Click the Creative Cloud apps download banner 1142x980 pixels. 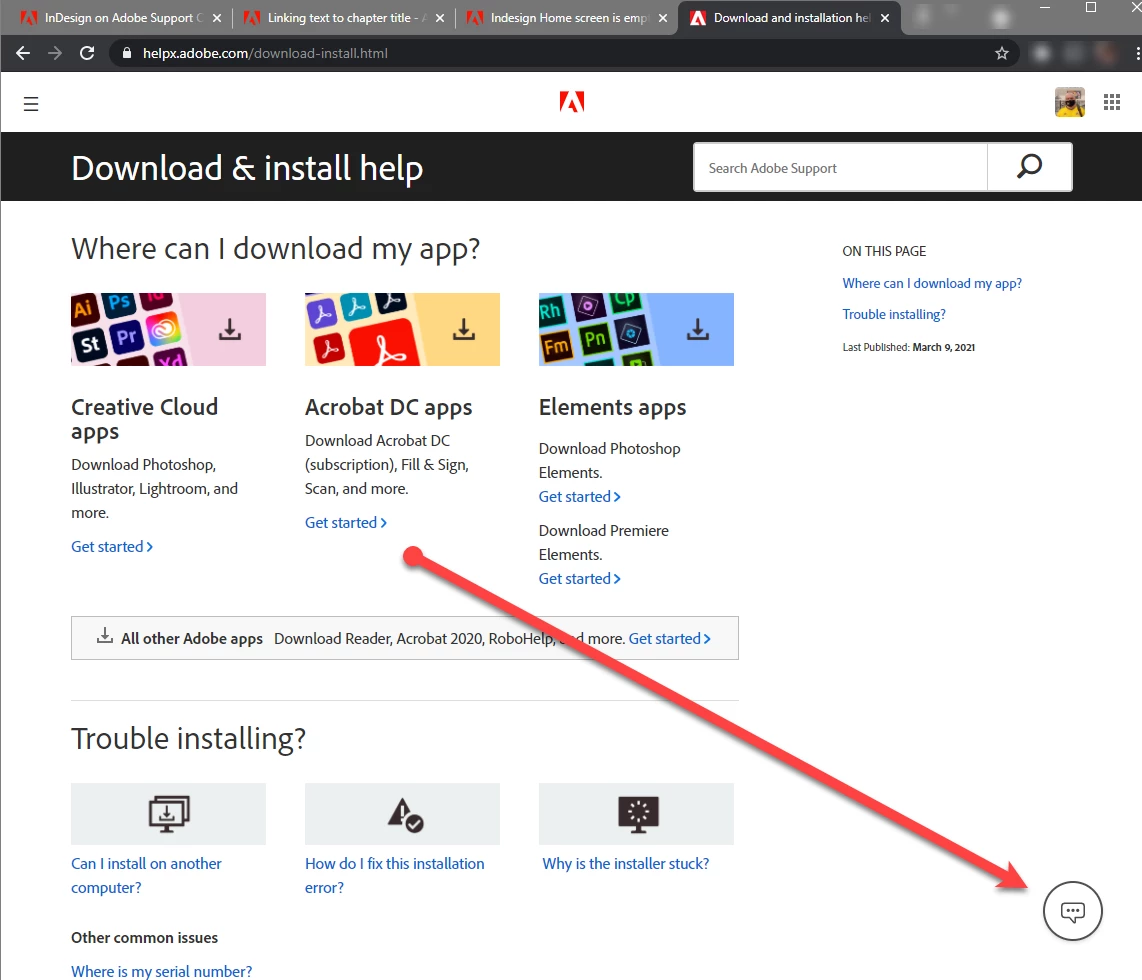pos(168,329)
